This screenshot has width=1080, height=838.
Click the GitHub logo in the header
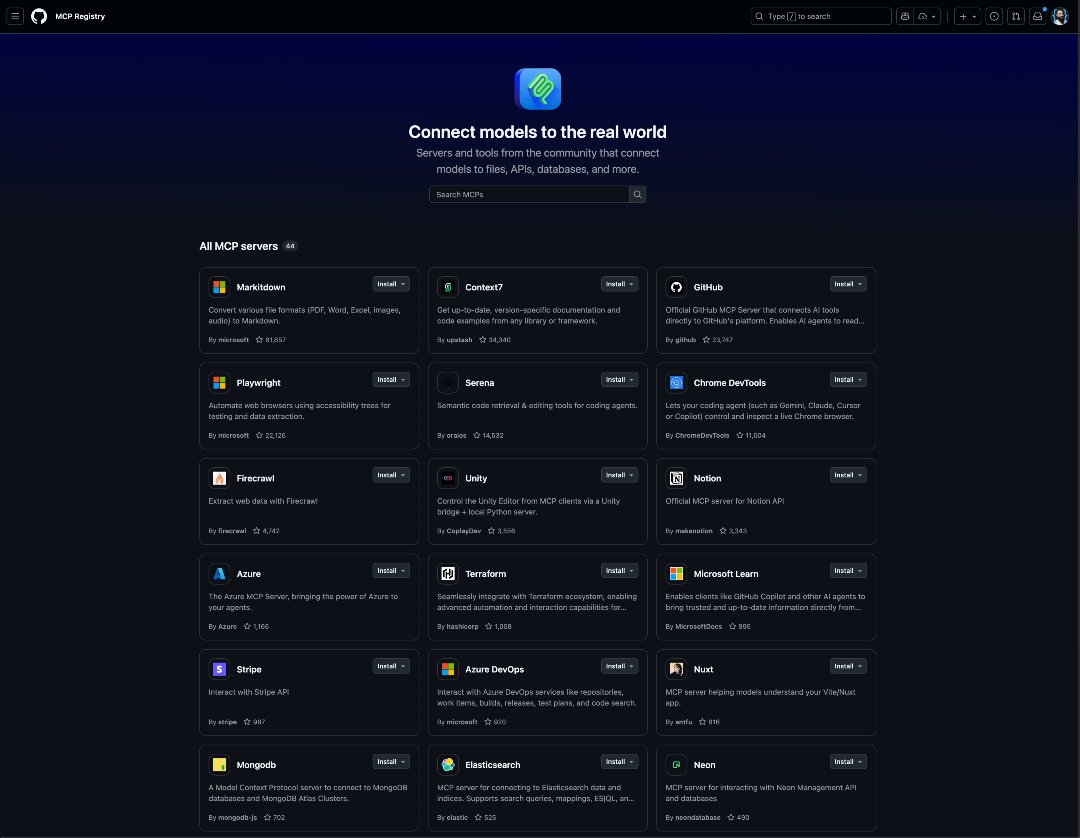point(39,16)
